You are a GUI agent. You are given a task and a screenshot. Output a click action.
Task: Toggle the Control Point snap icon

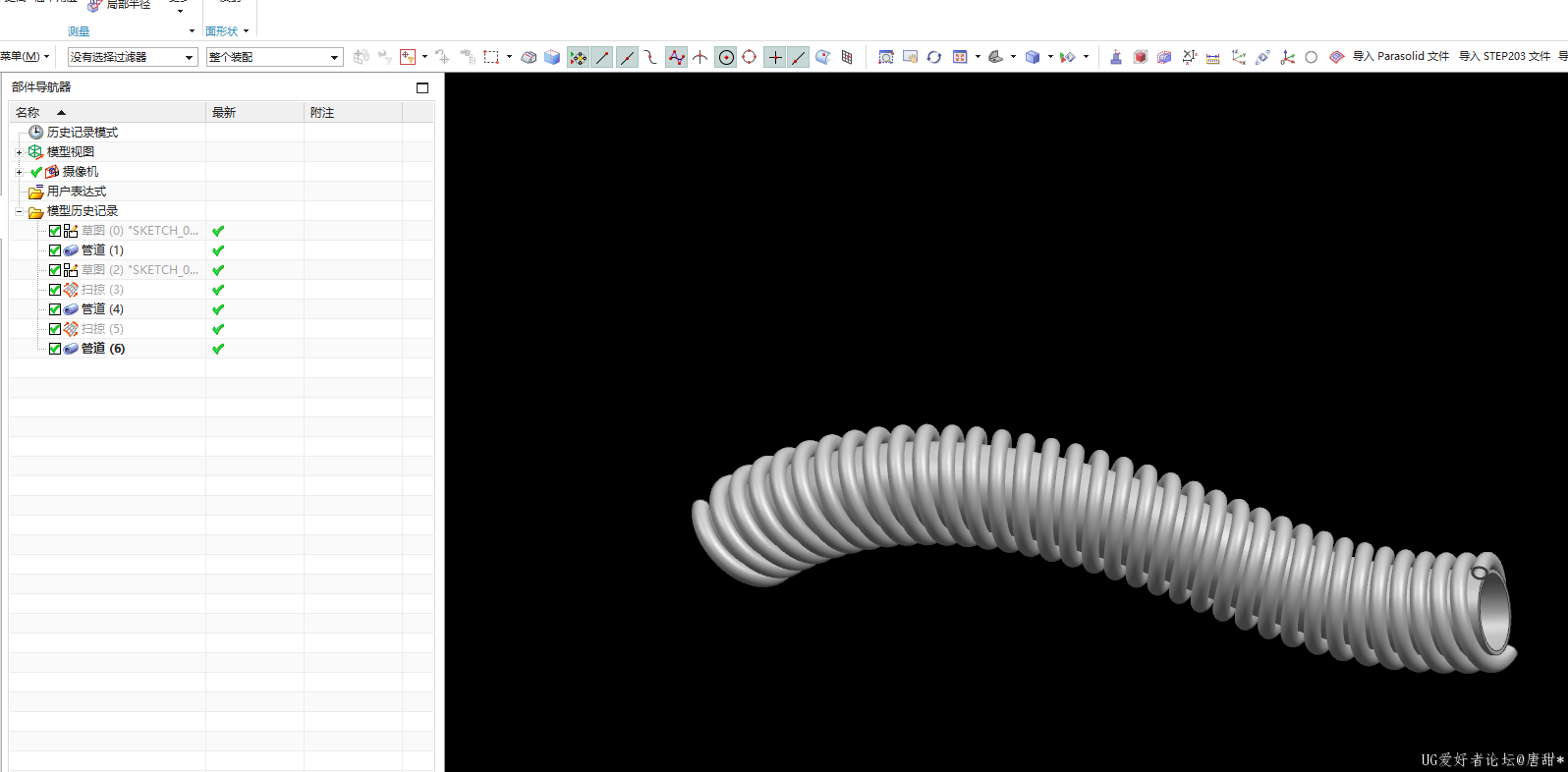(650, 58)
